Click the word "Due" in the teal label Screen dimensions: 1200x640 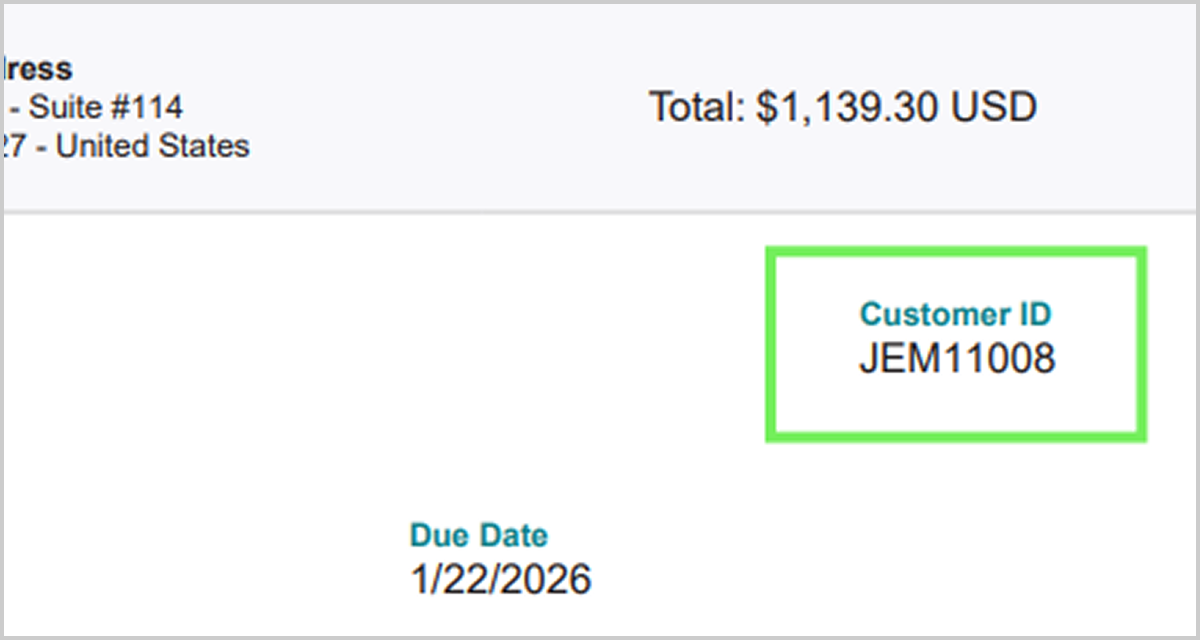tap(441, 535)
